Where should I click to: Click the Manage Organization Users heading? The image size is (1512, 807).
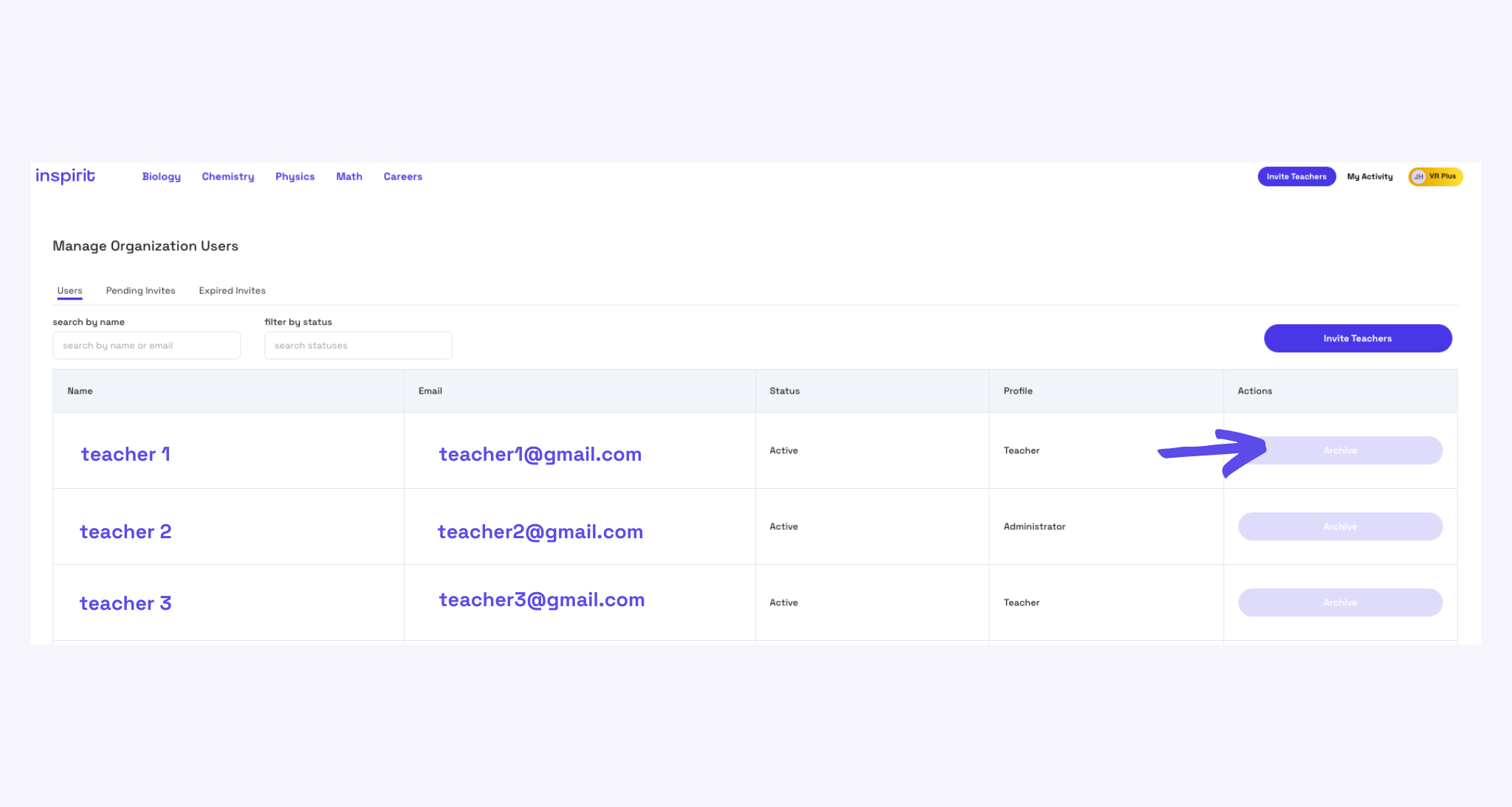145,246
